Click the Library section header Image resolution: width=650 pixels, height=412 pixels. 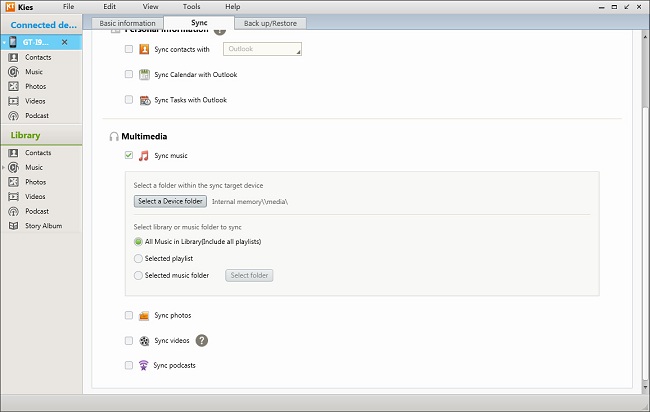tap(25, 136)
